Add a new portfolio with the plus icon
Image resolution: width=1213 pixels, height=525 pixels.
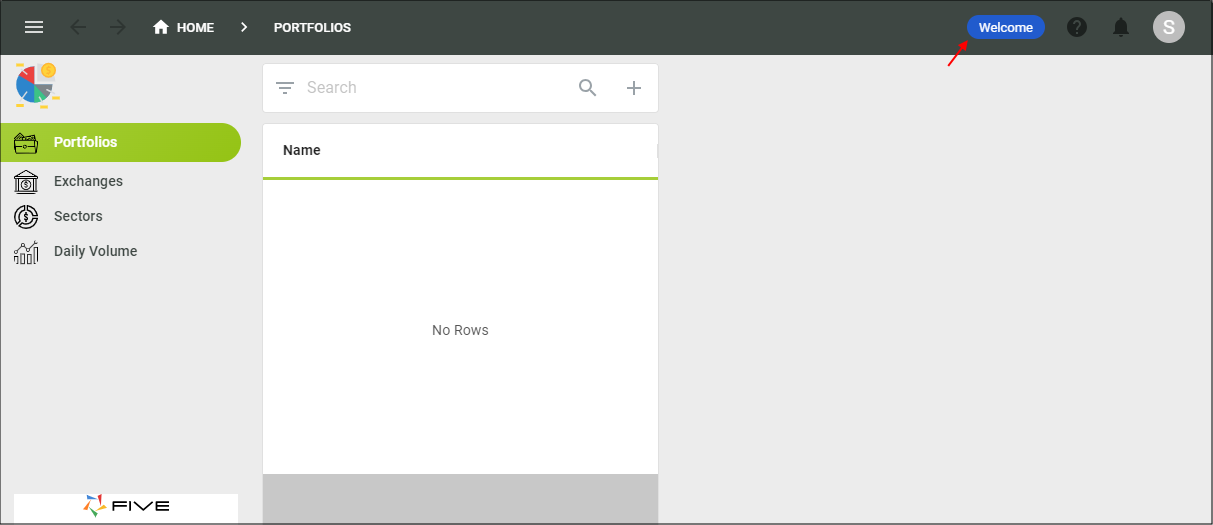coord(634,88)
